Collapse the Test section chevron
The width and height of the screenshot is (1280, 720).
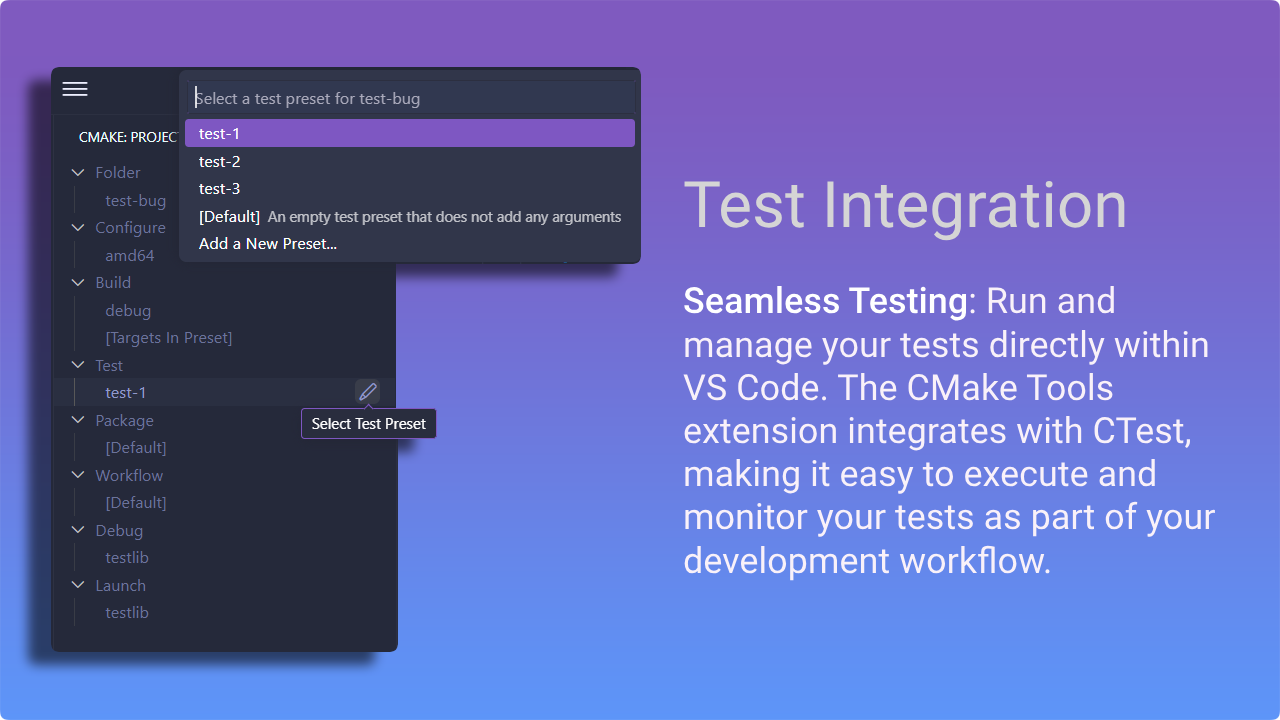tap(79, 366)
